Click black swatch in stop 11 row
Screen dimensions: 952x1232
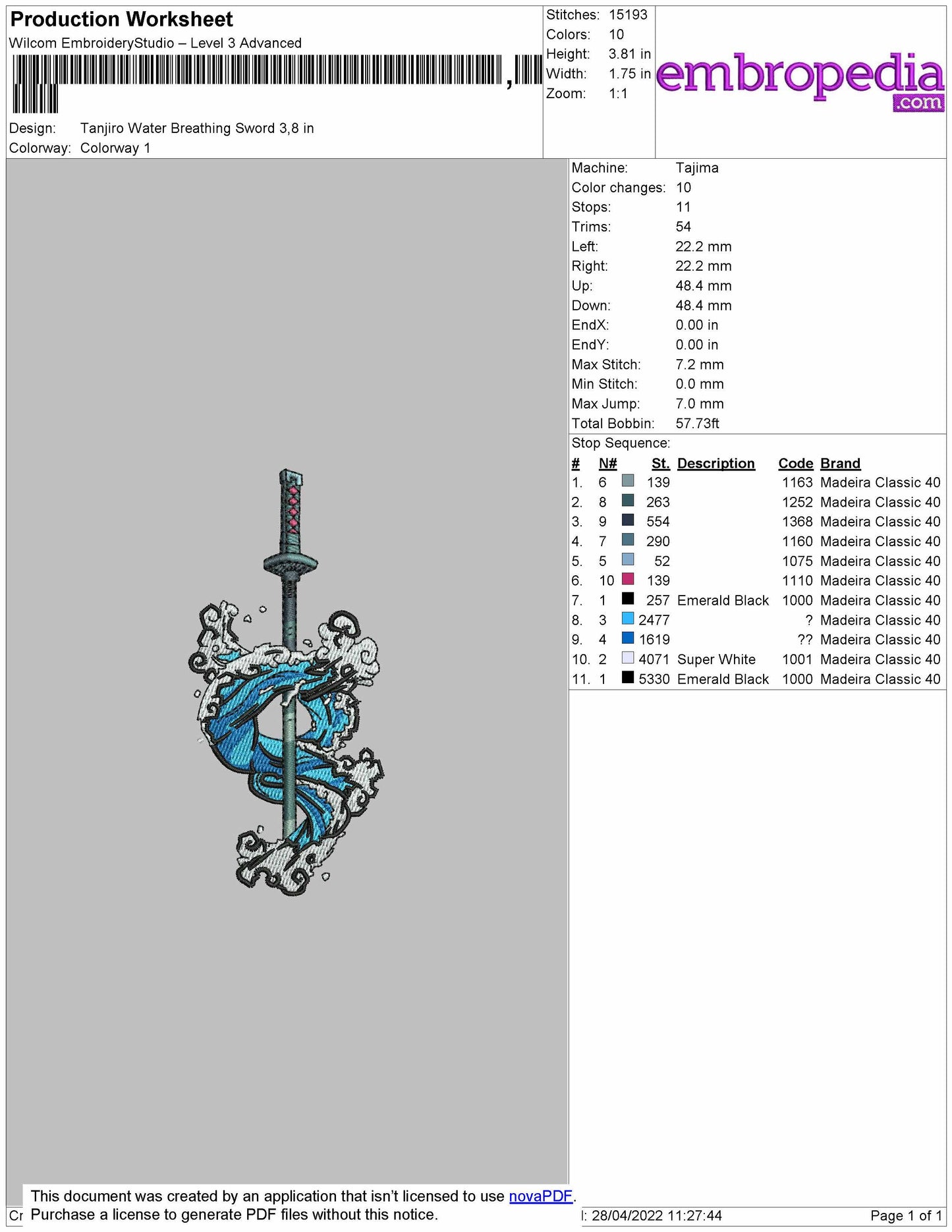point(628,677)
